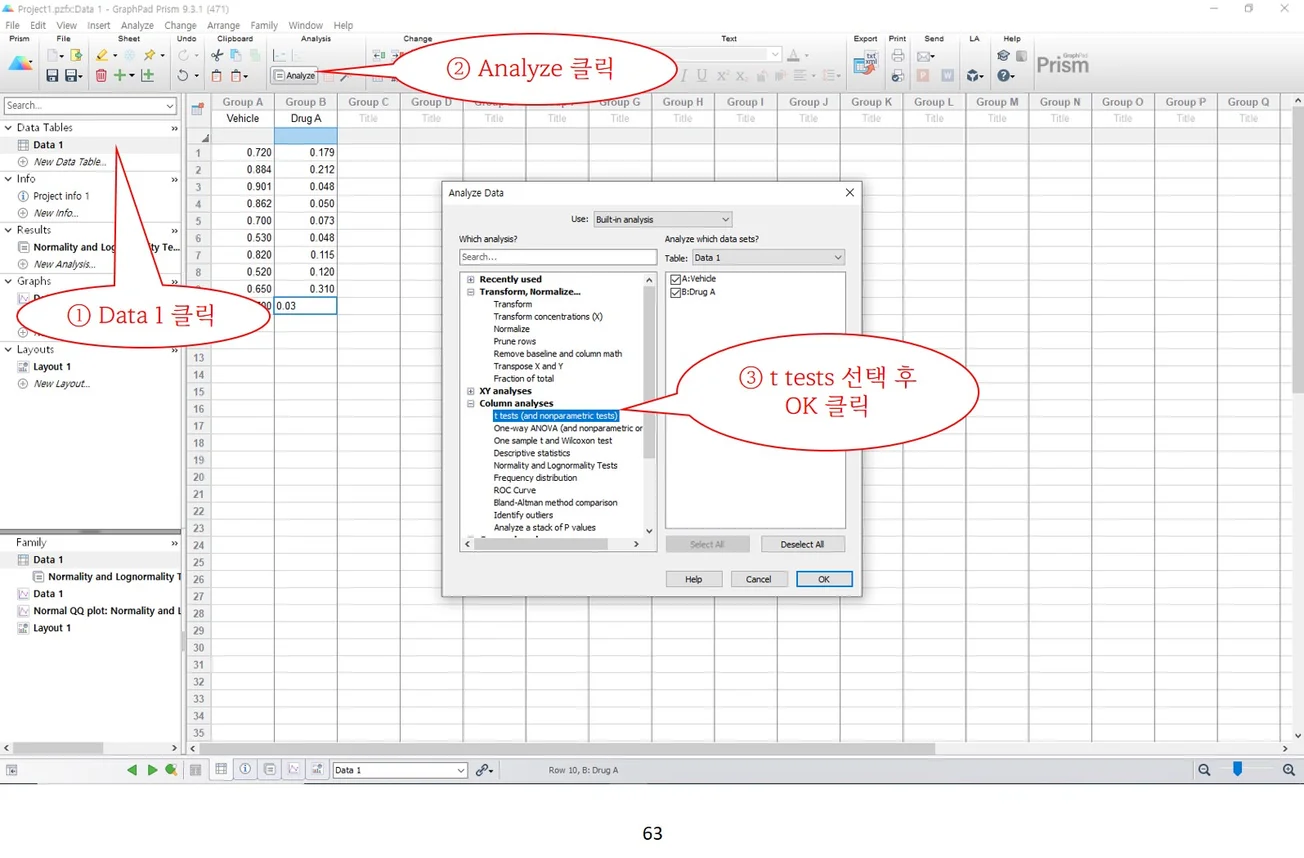Uncheck the A:Vehicle data set checkbox

[676, 280]
